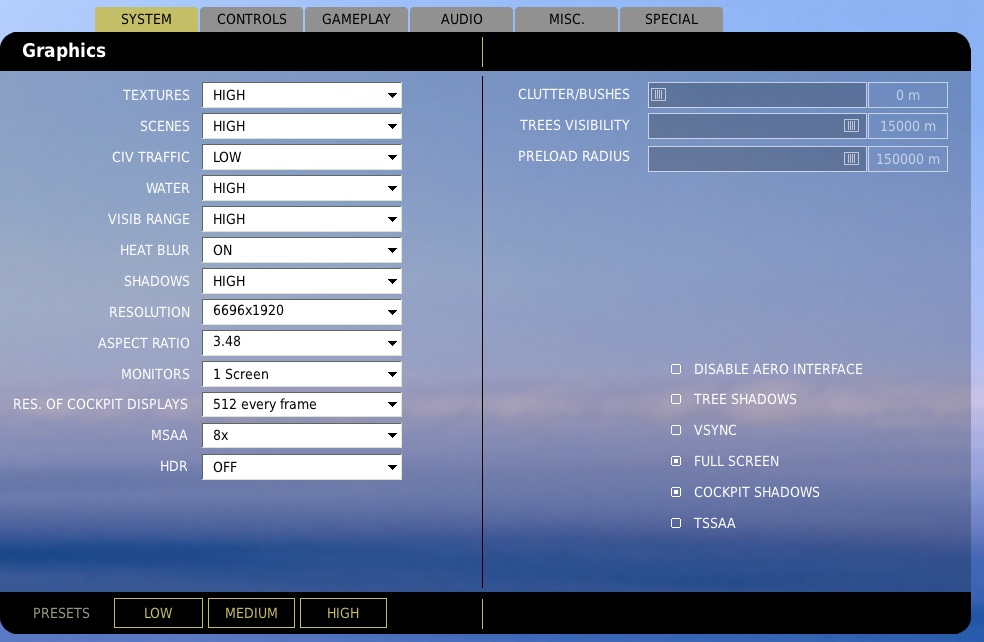Screen dimensions: 984x642
Task: Enable the TSSAA checkbox
Action: tap(676, 523)
